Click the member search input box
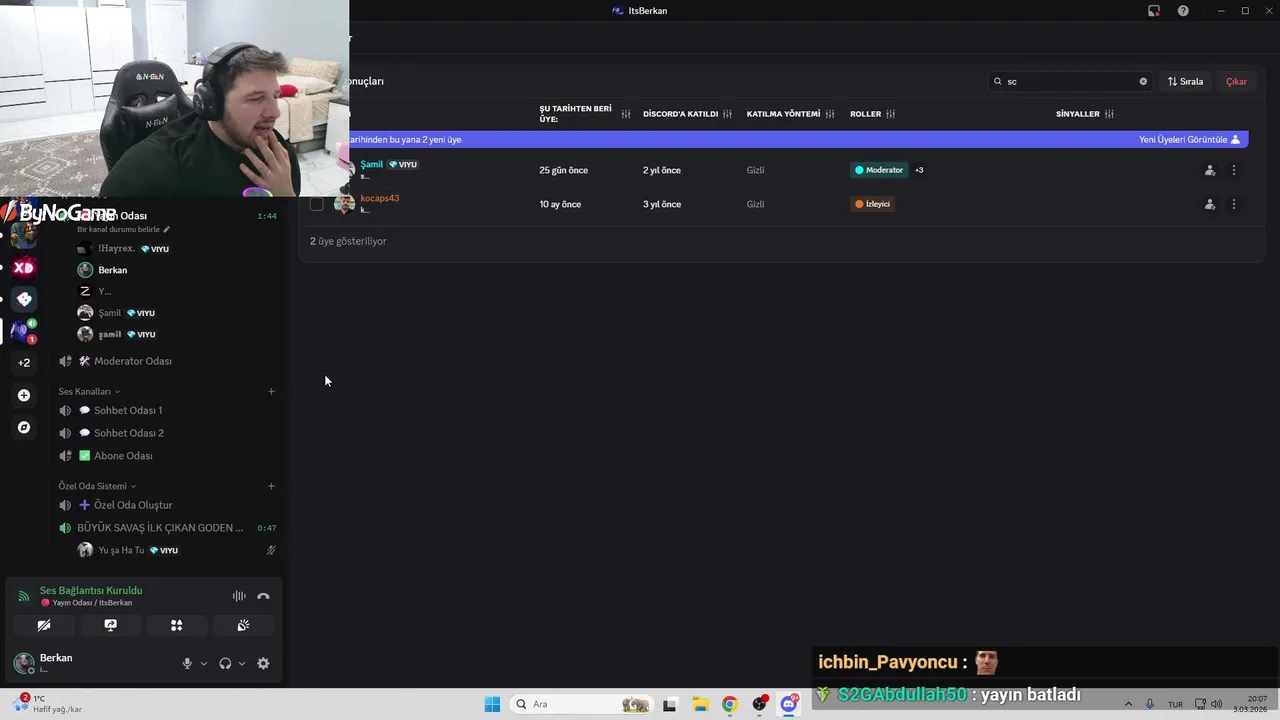The width and height of the screenshot is (1280, 720). click(x=1070, y=81)
